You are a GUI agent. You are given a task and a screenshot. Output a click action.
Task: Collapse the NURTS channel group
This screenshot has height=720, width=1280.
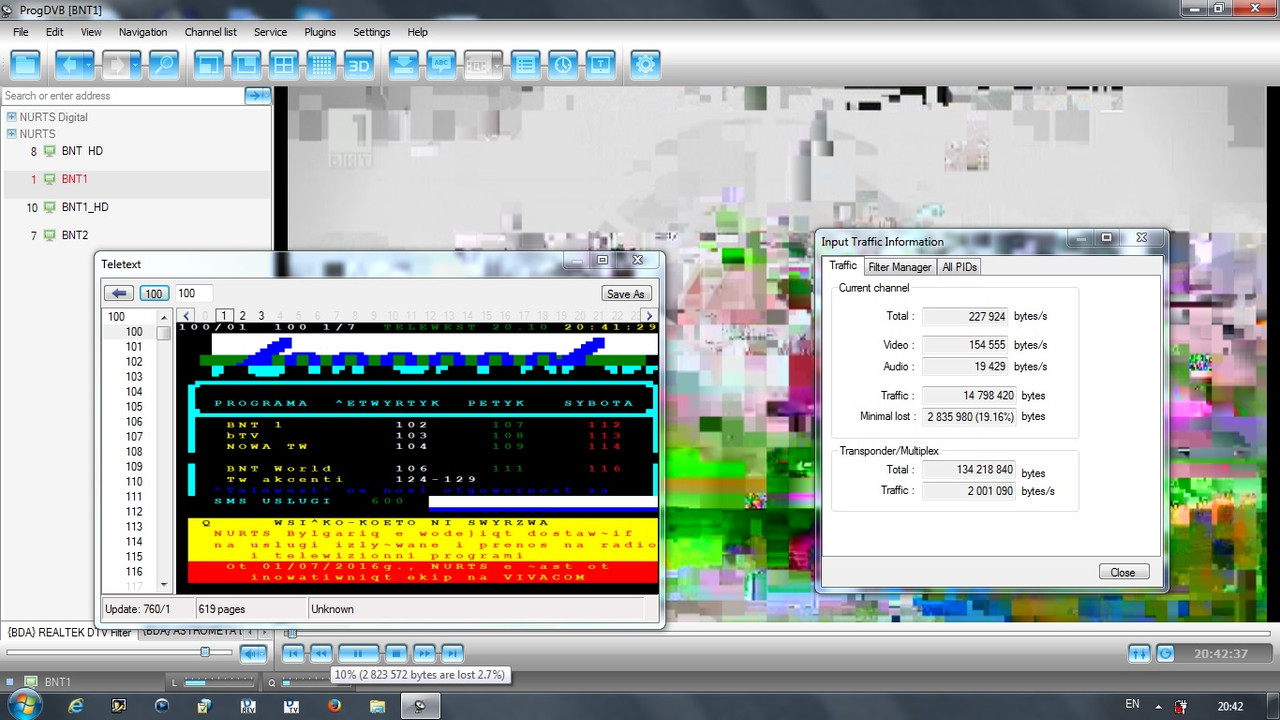(12, 134)
